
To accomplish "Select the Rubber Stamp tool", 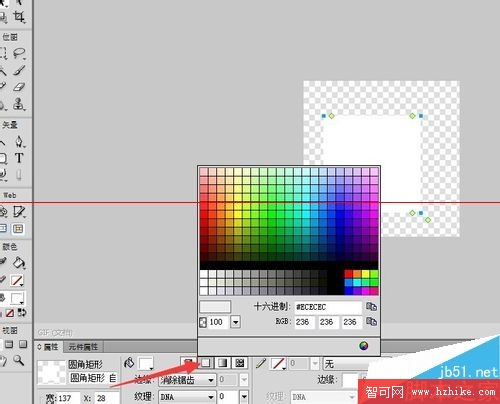I will (x=19, y=104).
